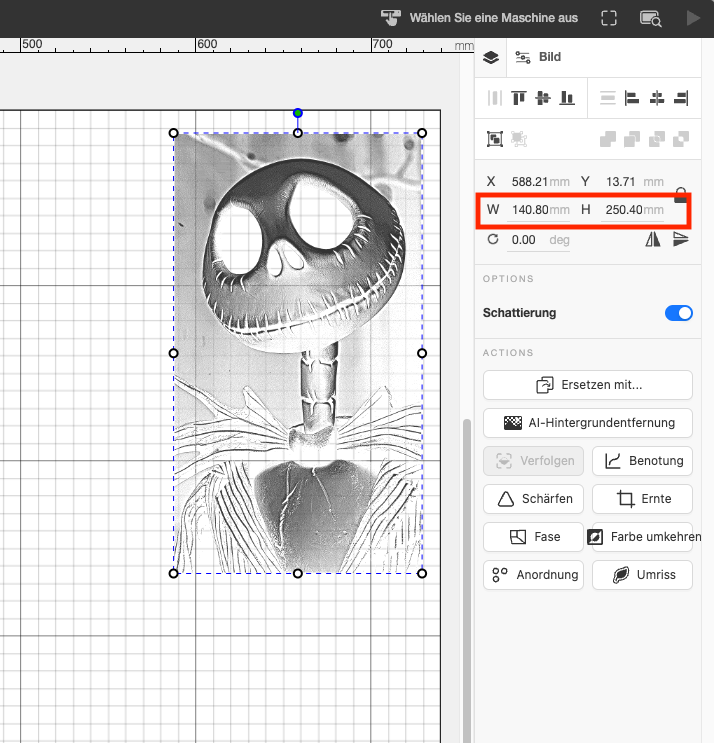Toggle the aspect ratio lock icon
This screenshot has width=714, height=743.
(680, 195)
